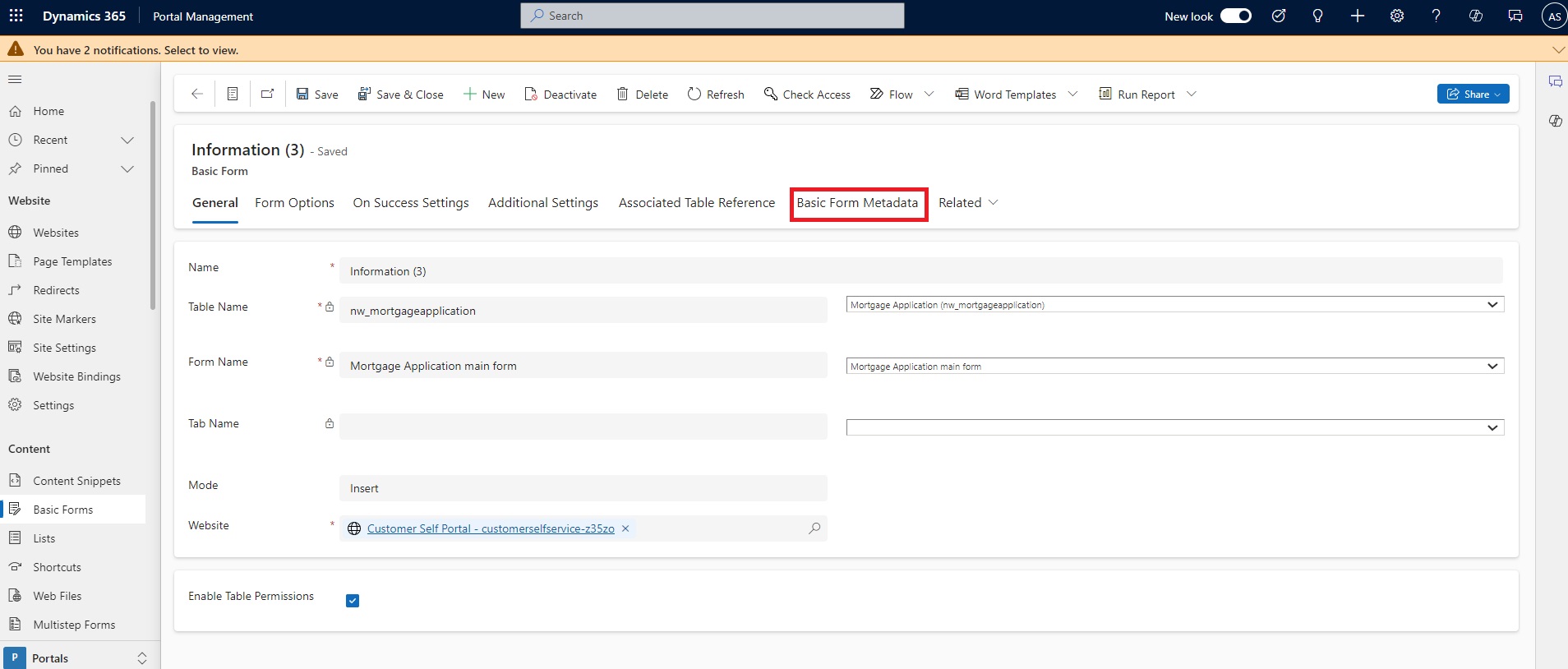Click the settings gear in top bar
This screenshot has height=669, width=1568.
coord(1396,16)
